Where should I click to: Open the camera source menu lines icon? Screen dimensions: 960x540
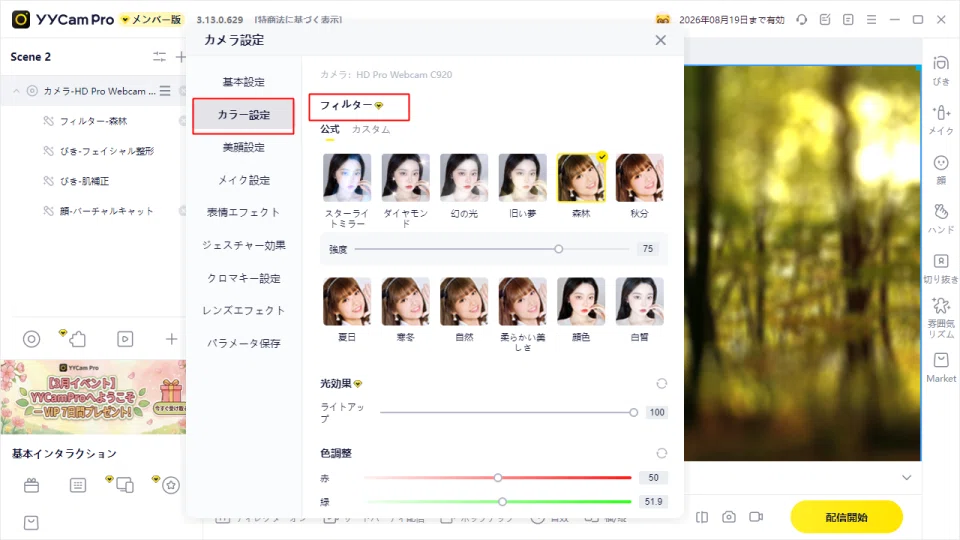165,91
